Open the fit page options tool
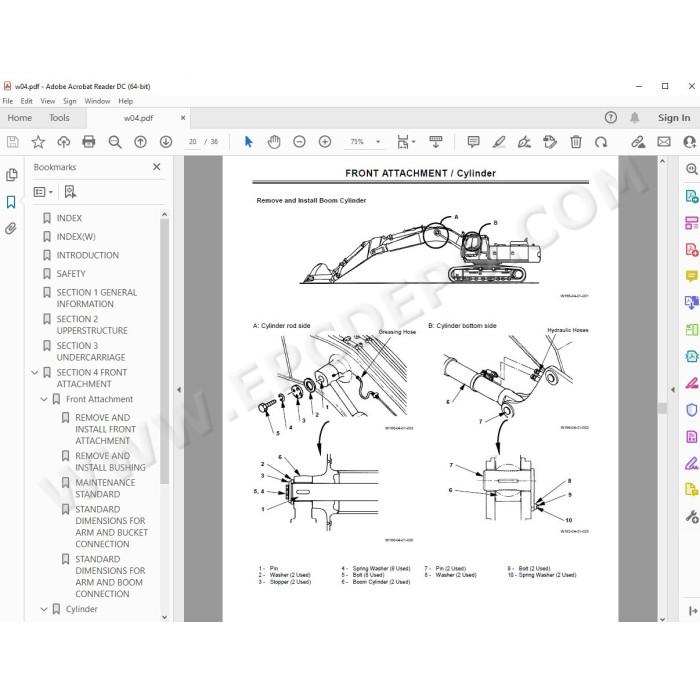700x700 pixels. coord(405,142)
